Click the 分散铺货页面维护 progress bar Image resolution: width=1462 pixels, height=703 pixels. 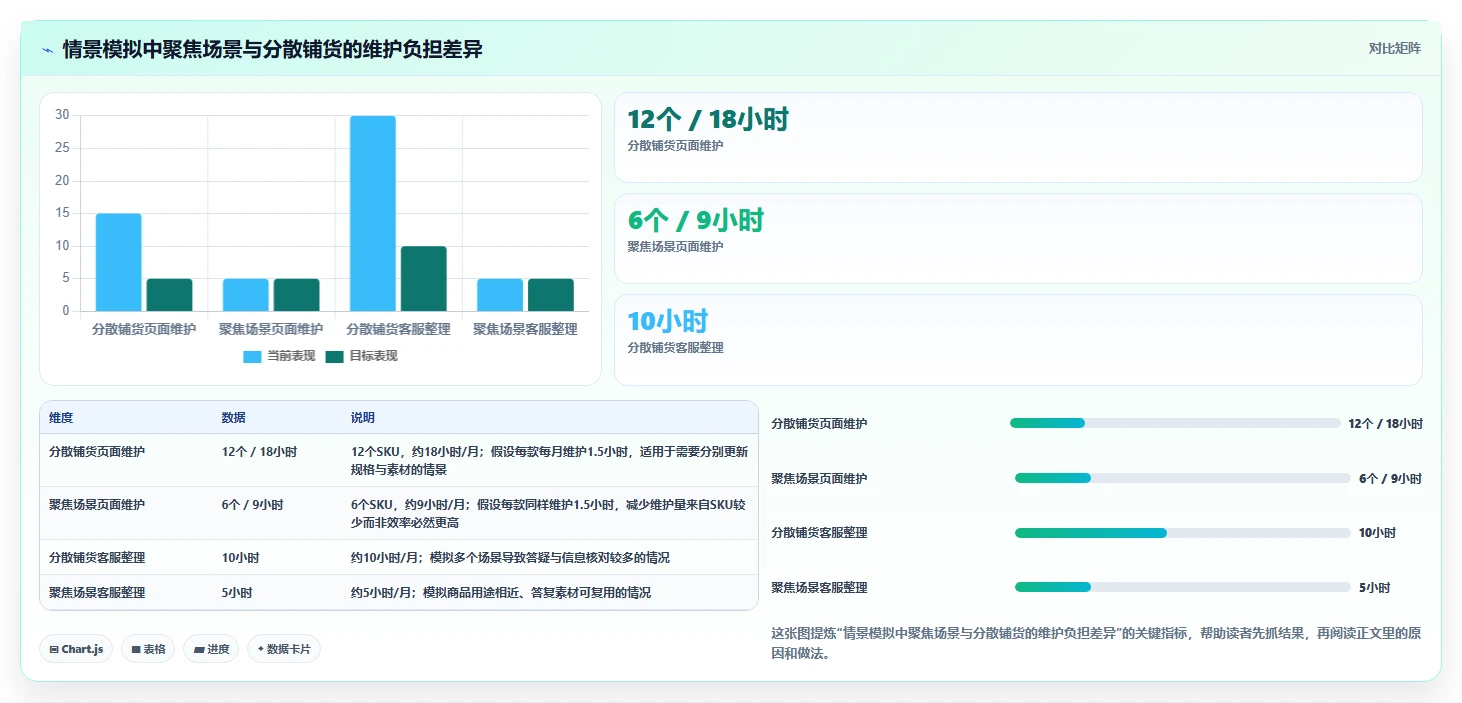coord(1175,423)
